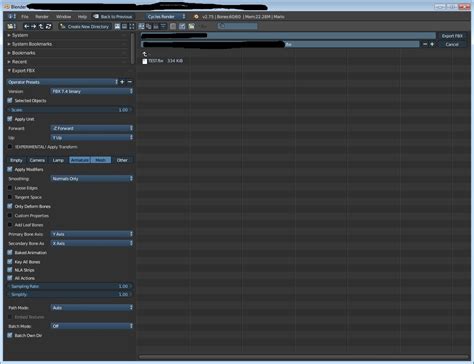The width and height of the screenshot is (474, 364).
Task: Open the Help menu
Action: click(82, 16)
